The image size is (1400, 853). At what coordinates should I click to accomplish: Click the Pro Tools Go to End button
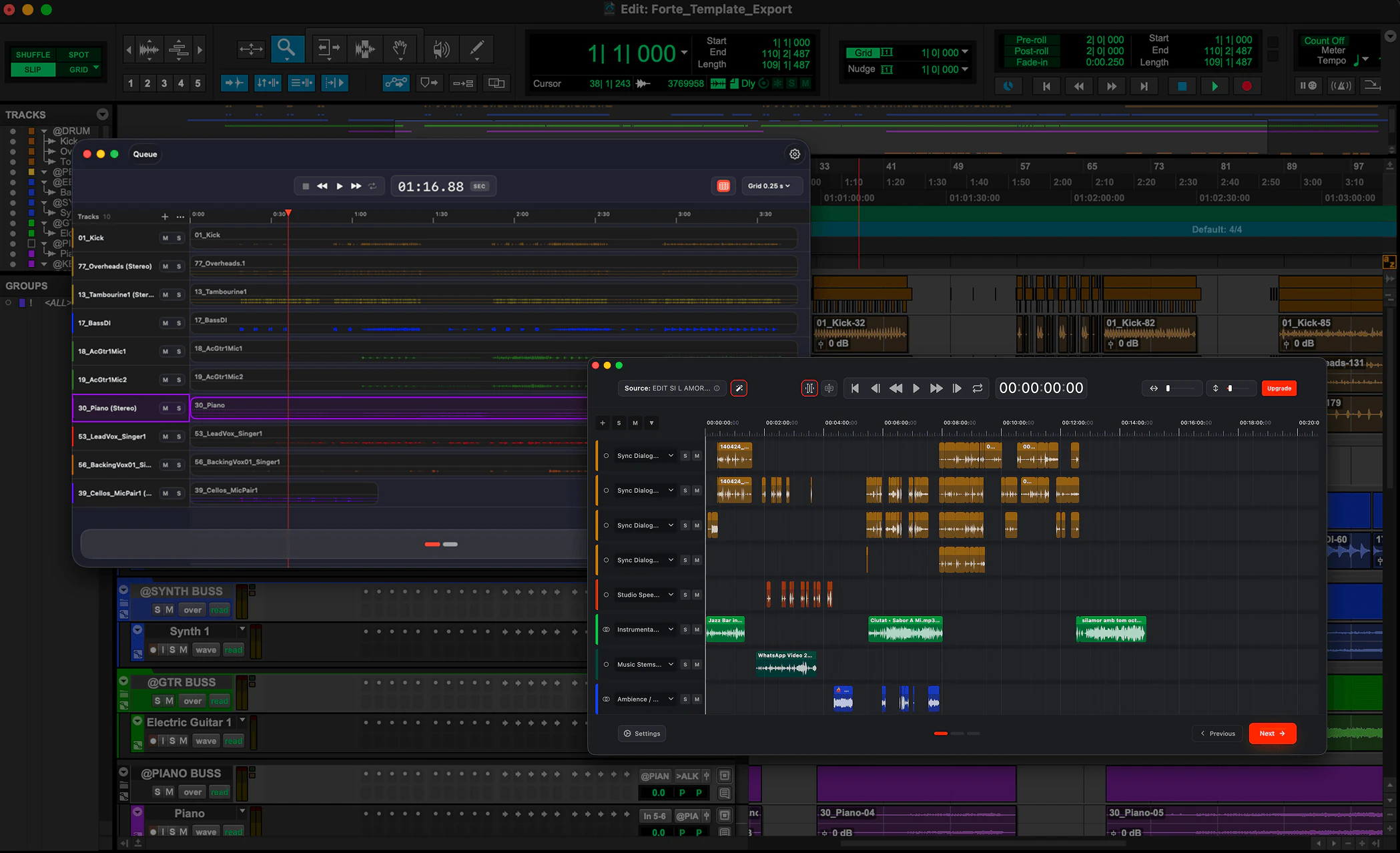[x=1144, y=86]
